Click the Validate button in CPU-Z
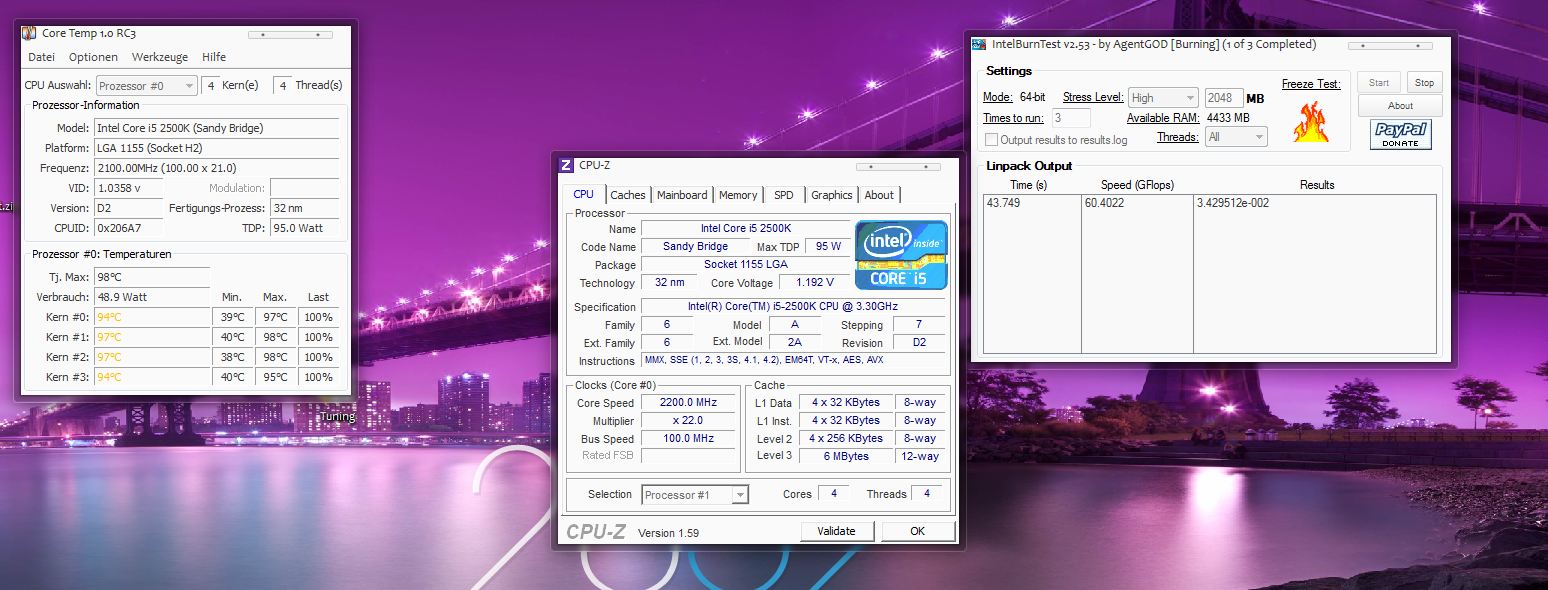 click(x=837, y=531)
